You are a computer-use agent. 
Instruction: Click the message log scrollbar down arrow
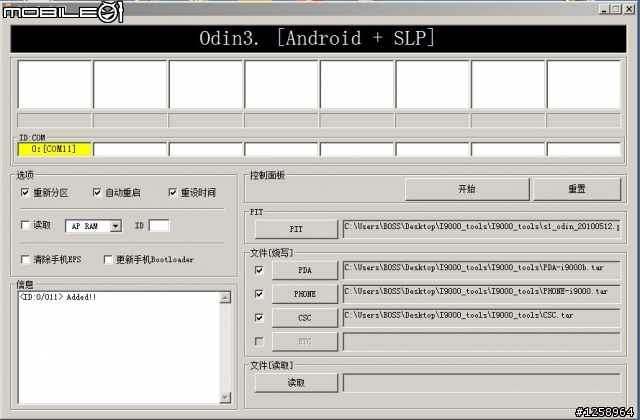pos(225,397)
